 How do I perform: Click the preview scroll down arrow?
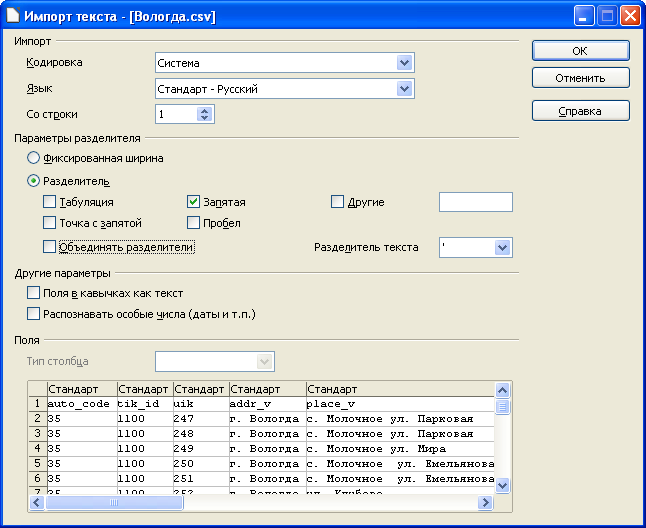[503, 485]
